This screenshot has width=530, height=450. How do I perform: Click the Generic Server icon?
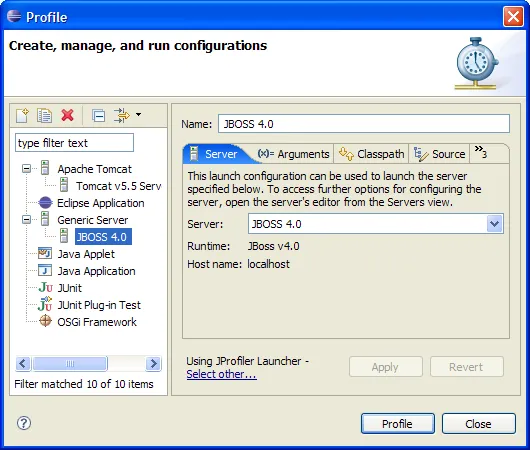pos(45,219)
